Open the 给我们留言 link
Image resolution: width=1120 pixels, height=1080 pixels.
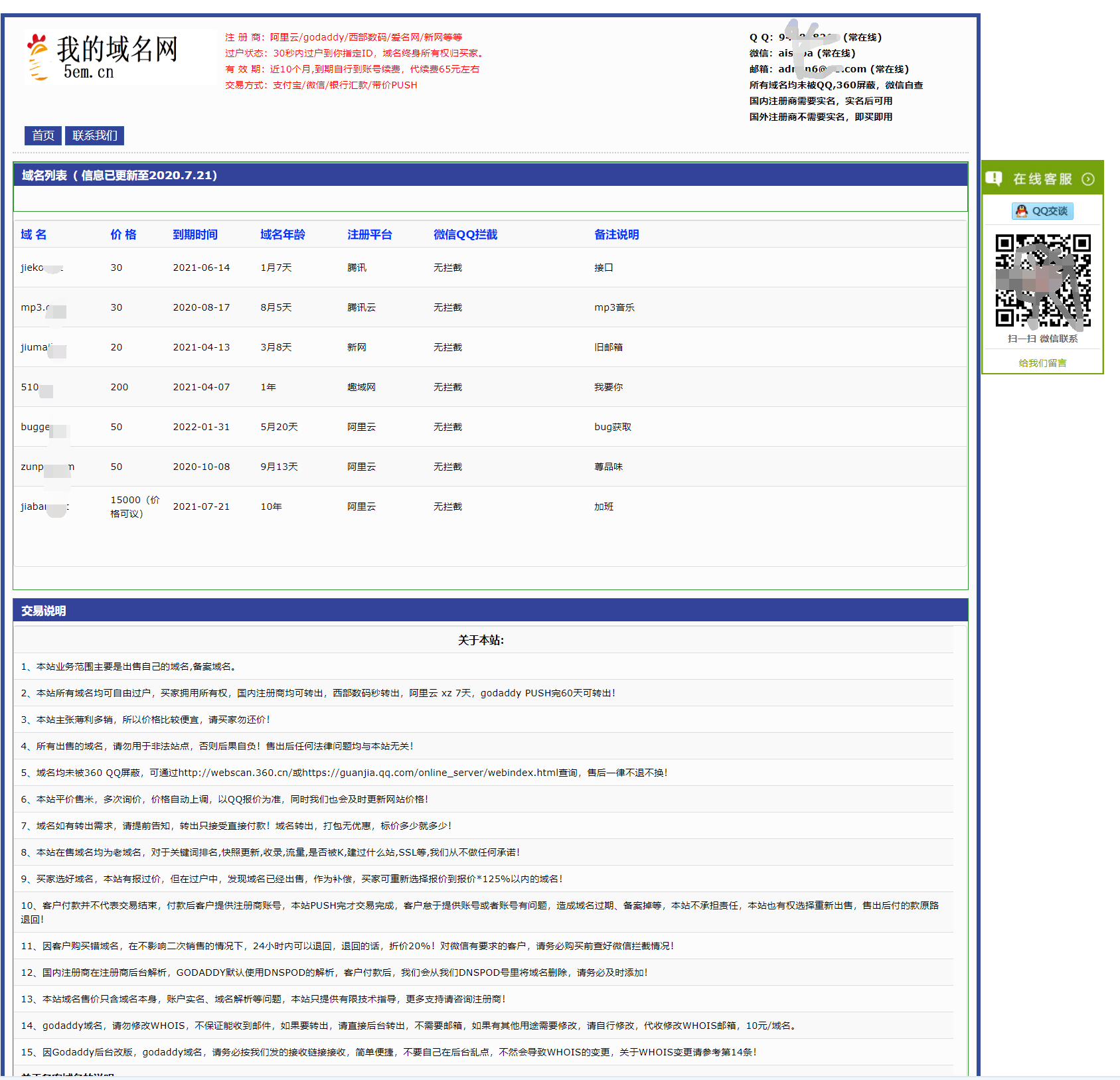click(x=1042, y=363)
